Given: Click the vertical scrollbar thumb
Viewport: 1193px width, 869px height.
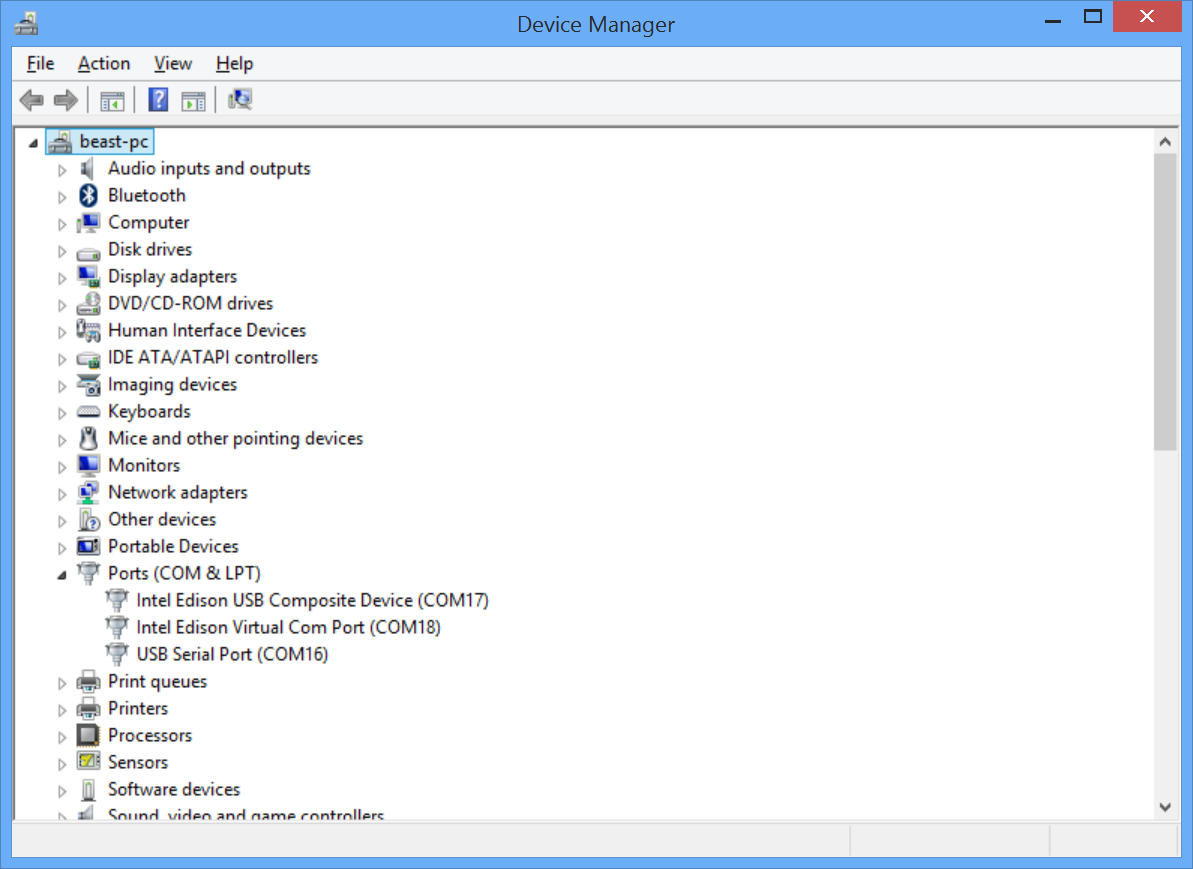Looking at the screenshot, I should [1165, 302].
